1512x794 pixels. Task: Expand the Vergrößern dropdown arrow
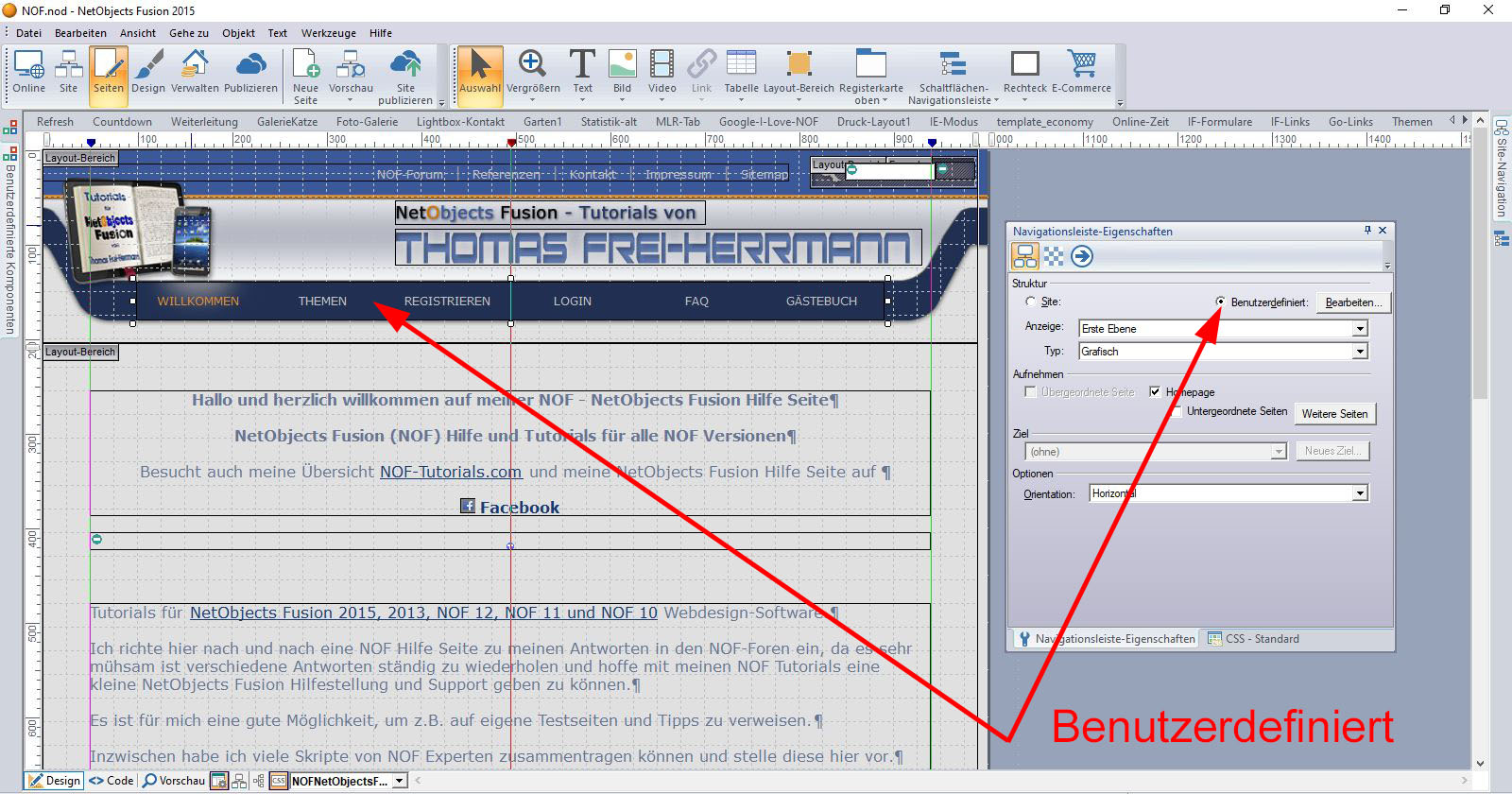pos(533,100)
